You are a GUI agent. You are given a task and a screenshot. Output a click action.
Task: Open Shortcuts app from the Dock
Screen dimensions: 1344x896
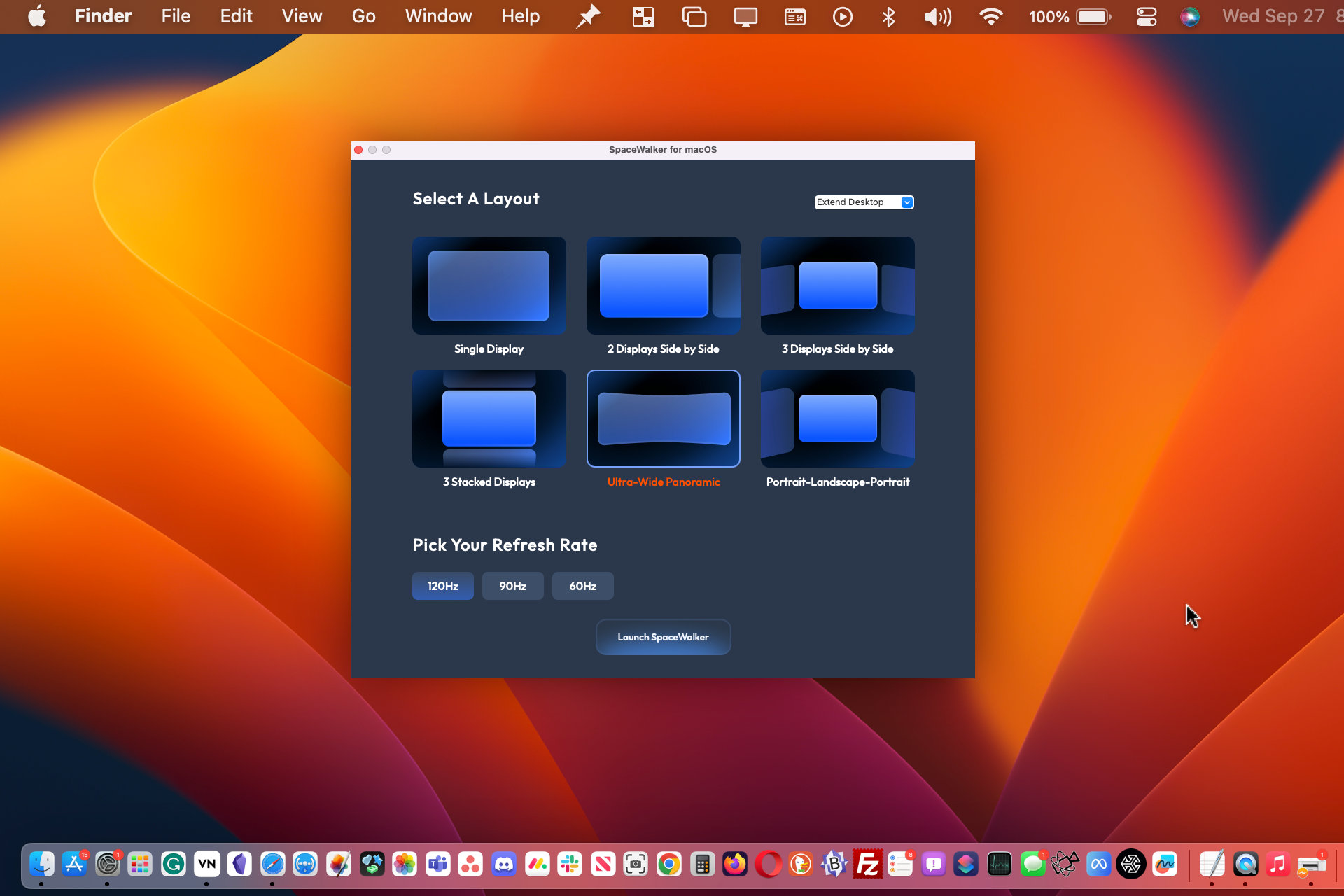pyautogui.click(x=966, y=864)
